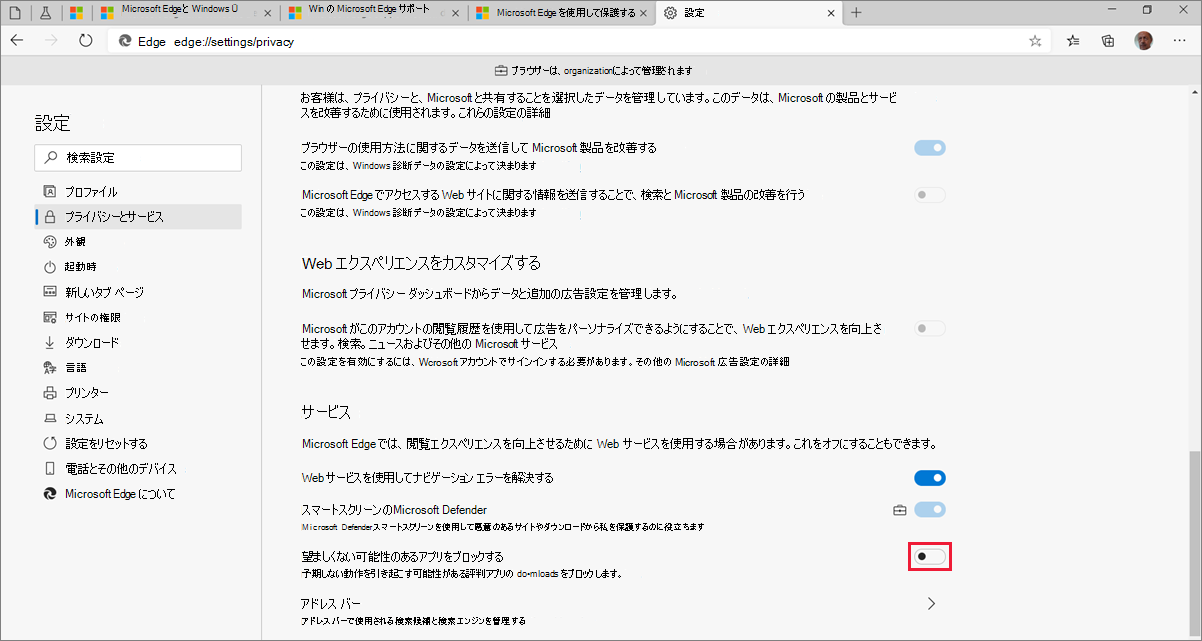
Task: Click the organizationによって管理されます banner text
Action: 628,71
